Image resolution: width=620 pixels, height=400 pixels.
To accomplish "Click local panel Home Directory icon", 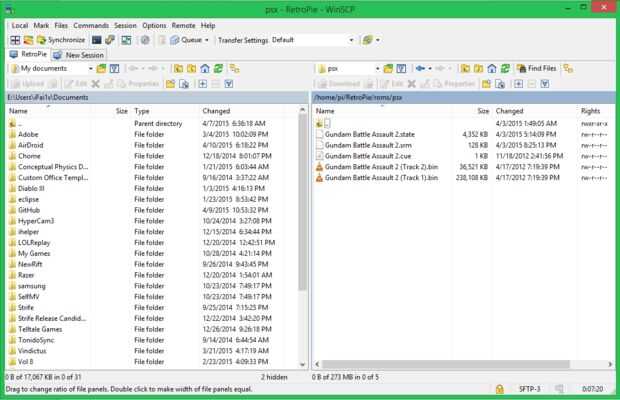I will 205,68.
